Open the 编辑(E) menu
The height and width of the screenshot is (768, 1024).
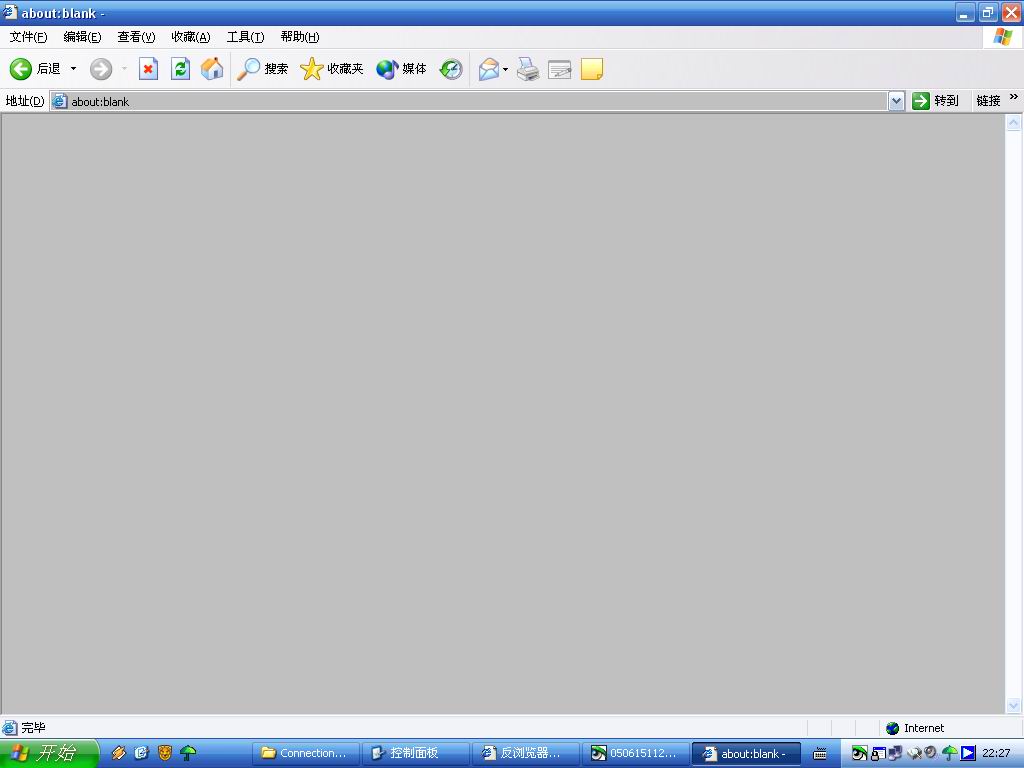pos(82,37)
